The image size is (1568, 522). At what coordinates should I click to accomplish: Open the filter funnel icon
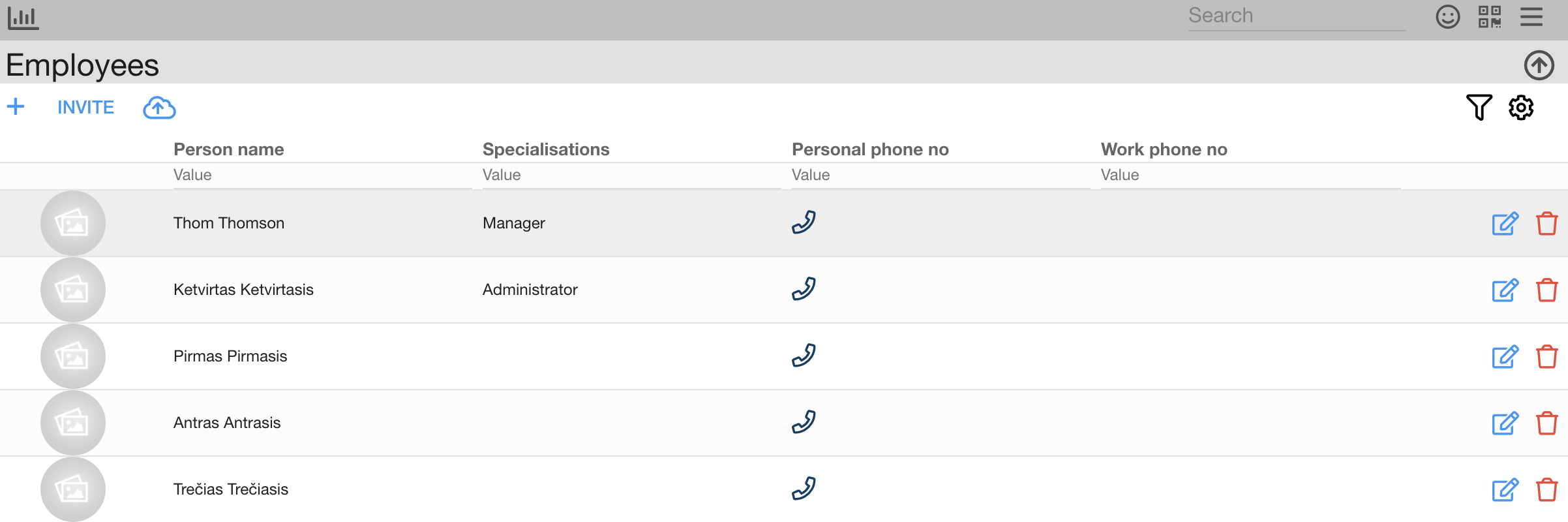(1479, 107)
